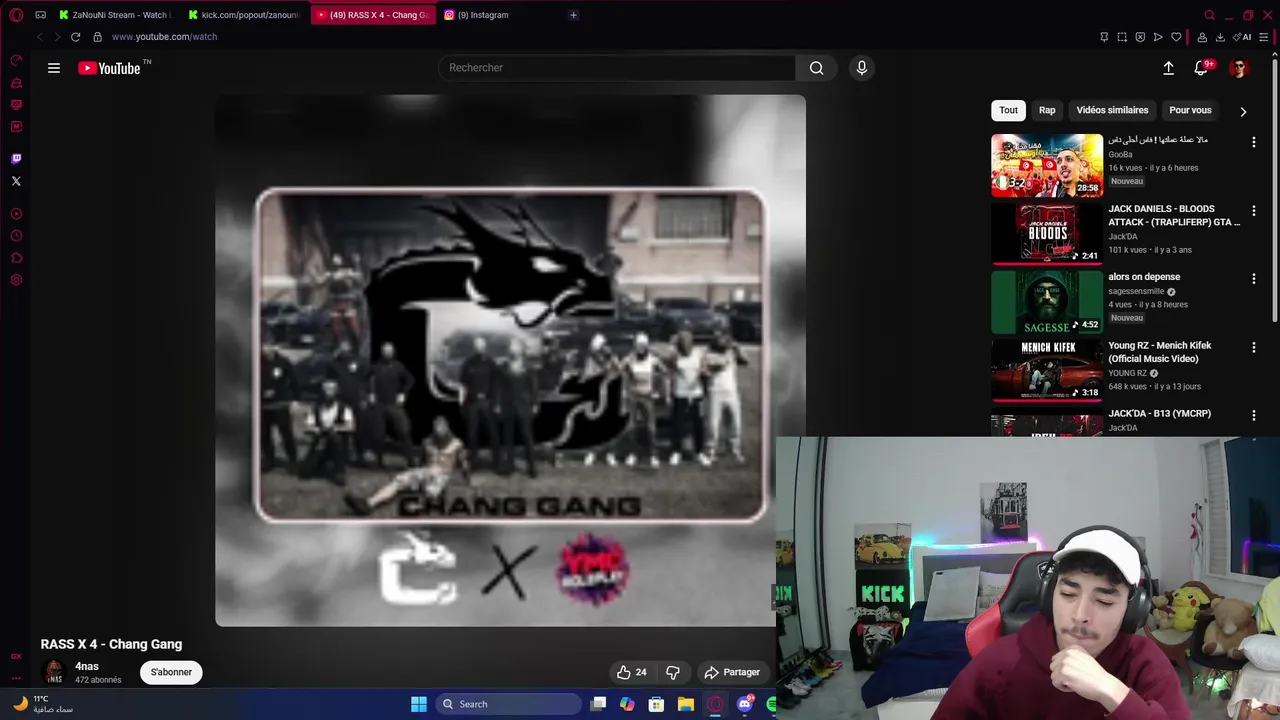Open alors on depense video title
Viewport: 1280px width, 720px height.
pyautogui.click(x=1144, y=277)
